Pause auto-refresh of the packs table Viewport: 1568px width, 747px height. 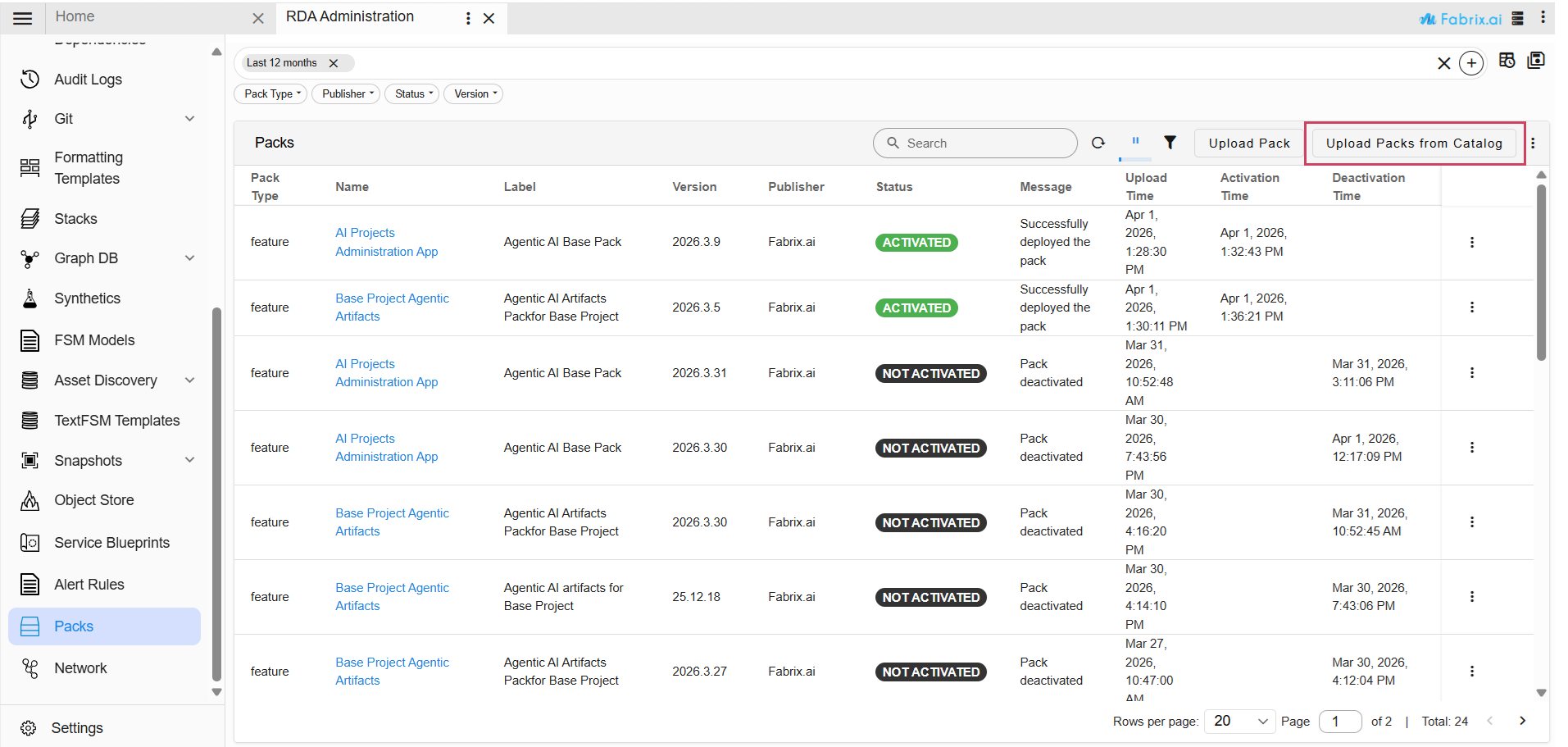(x=1134, y=142)
